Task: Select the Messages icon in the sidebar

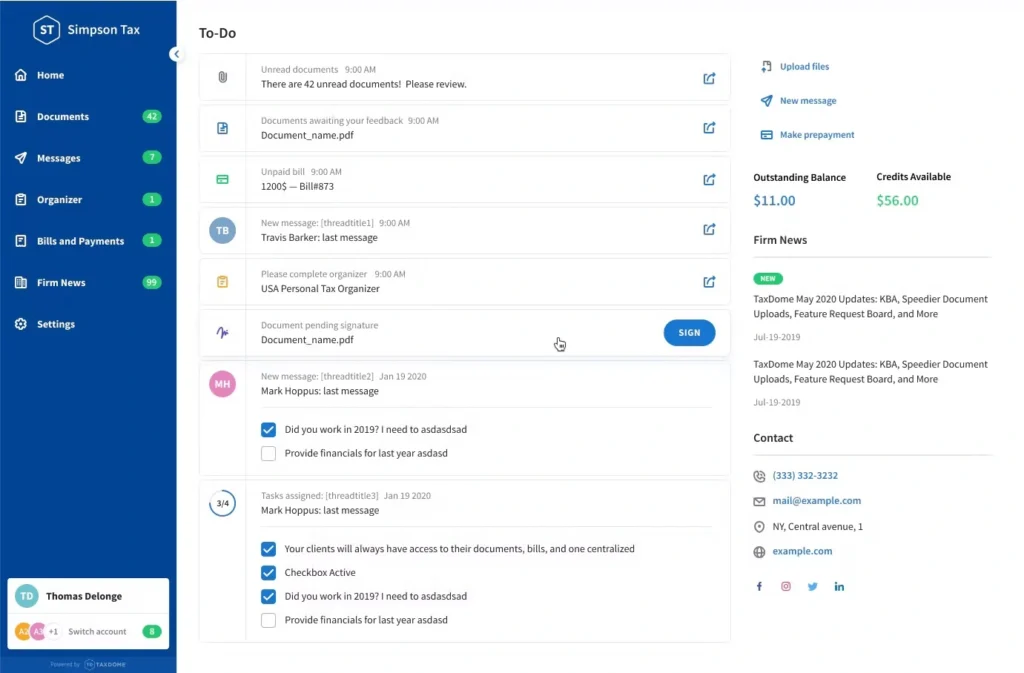Action: pyautogui.click(x=21, y=158)
